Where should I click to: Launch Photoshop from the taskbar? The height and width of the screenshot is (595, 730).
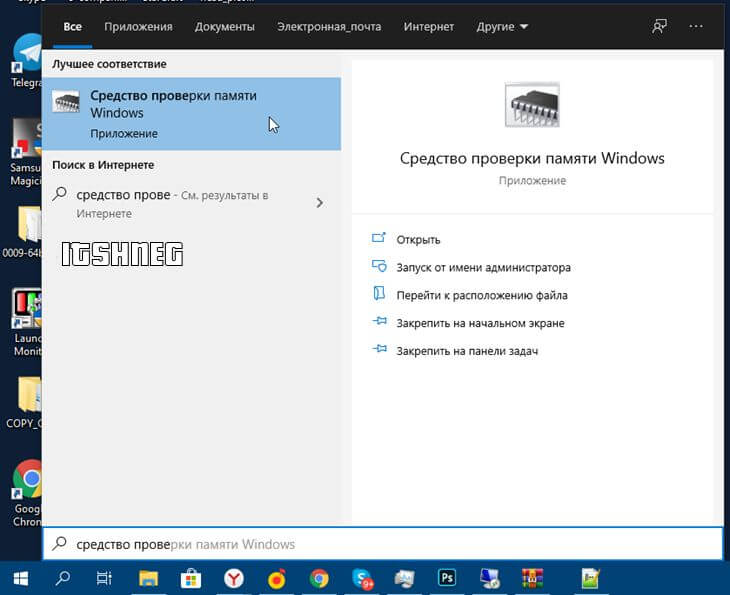[x=447, y=579]
